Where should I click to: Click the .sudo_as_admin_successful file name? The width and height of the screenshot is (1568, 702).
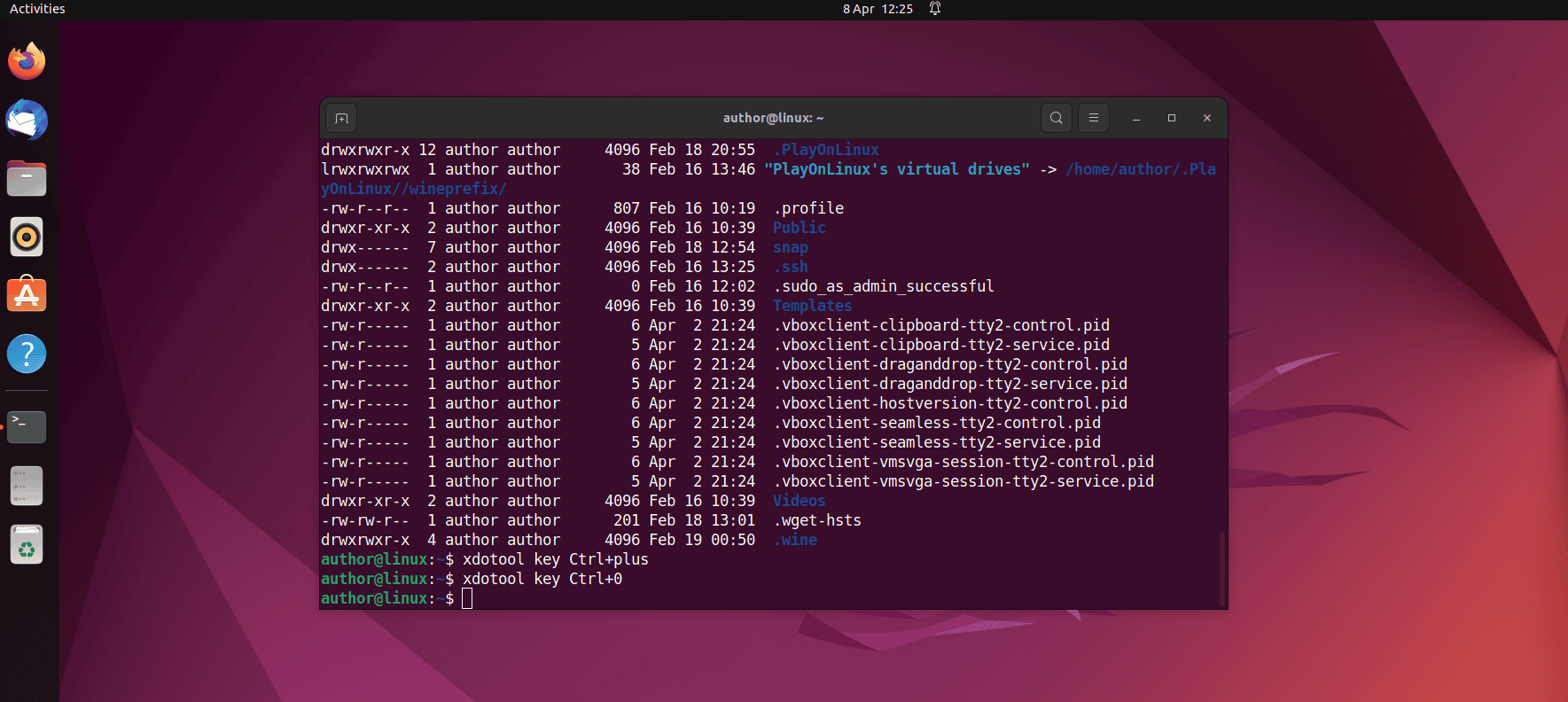pos(884,286)
